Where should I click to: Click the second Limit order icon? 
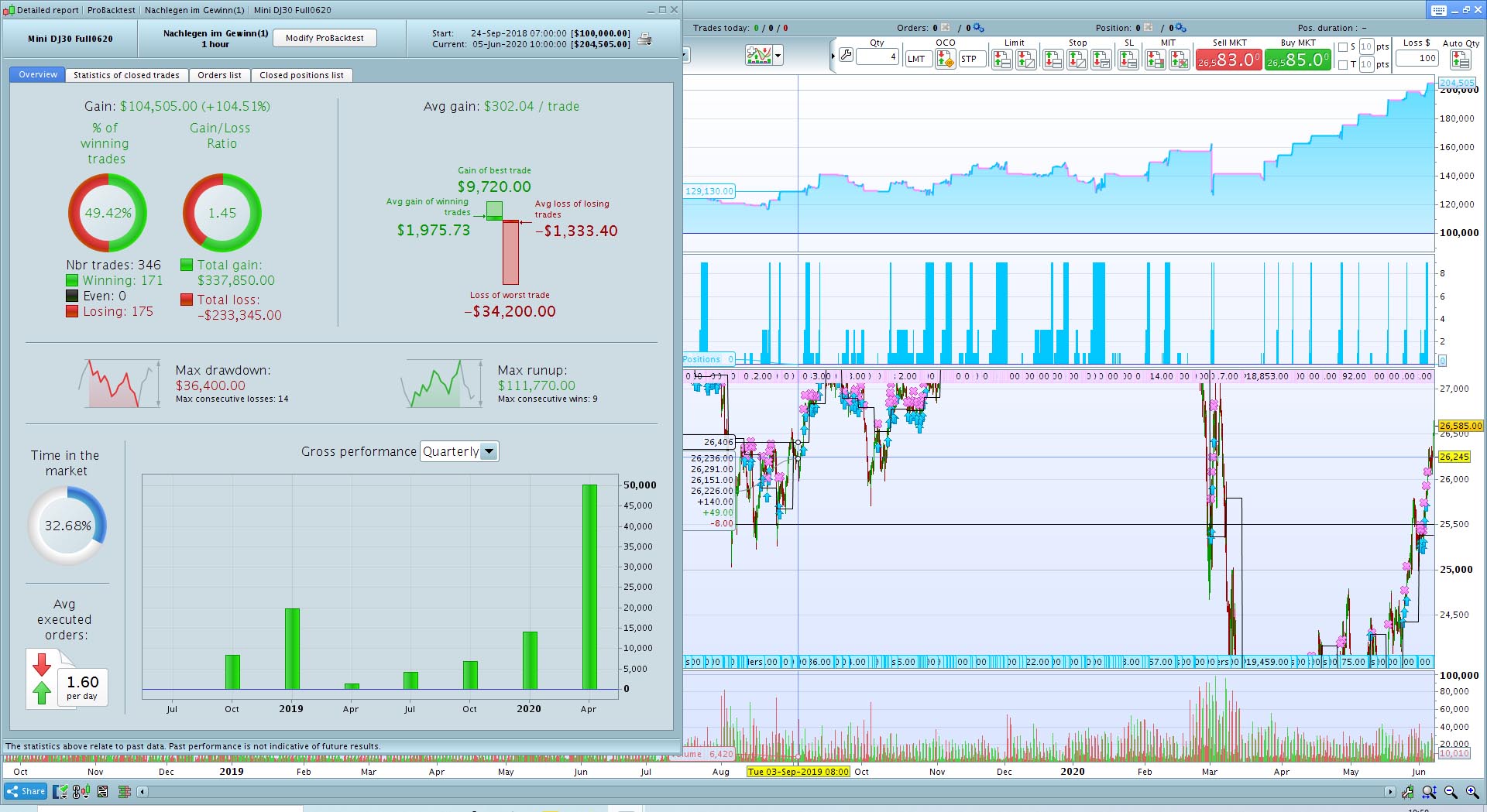(x=1026, y=59)
